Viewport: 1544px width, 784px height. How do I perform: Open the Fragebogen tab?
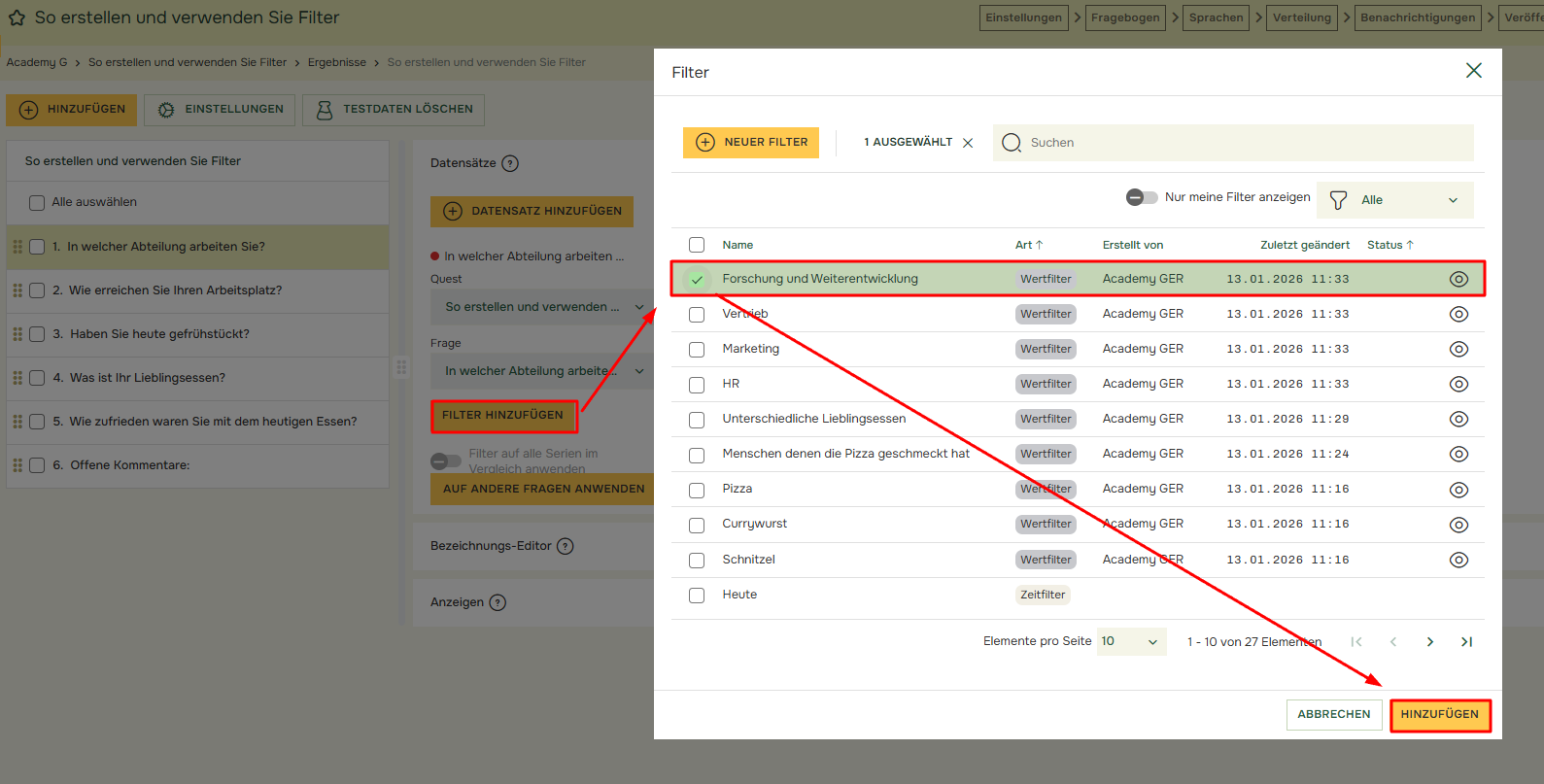[x=1124, y=17]
